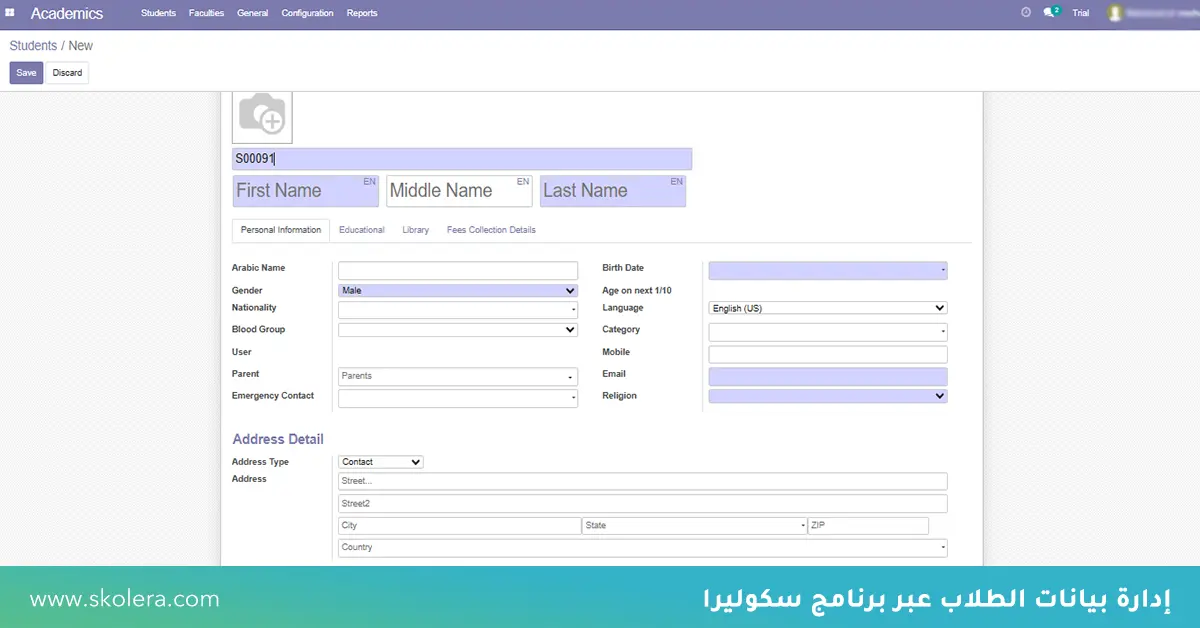Open the Academics apps grid icon

[10, 12]
